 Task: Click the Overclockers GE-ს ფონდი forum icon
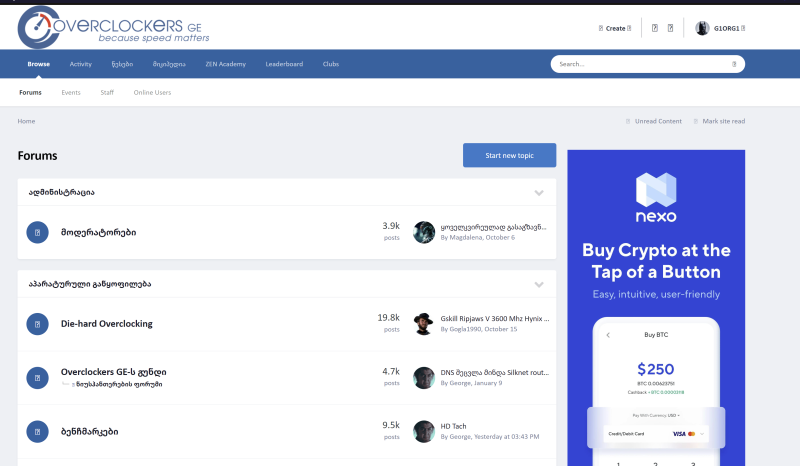pos(37,377)
